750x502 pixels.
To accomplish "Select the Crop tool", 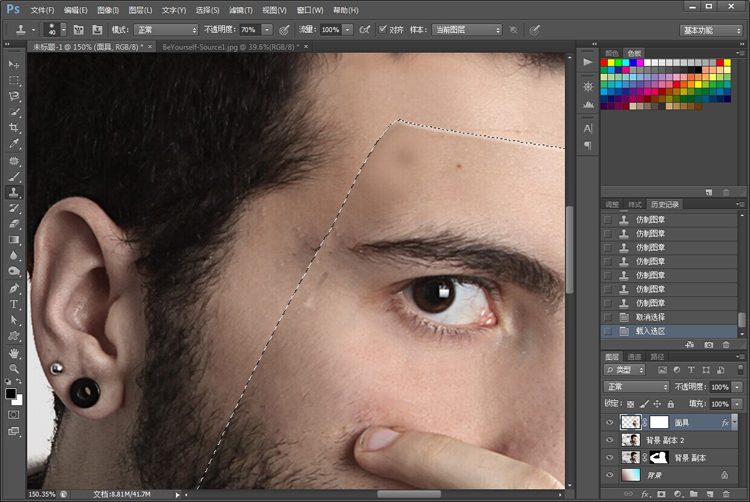I will (14, 128).
